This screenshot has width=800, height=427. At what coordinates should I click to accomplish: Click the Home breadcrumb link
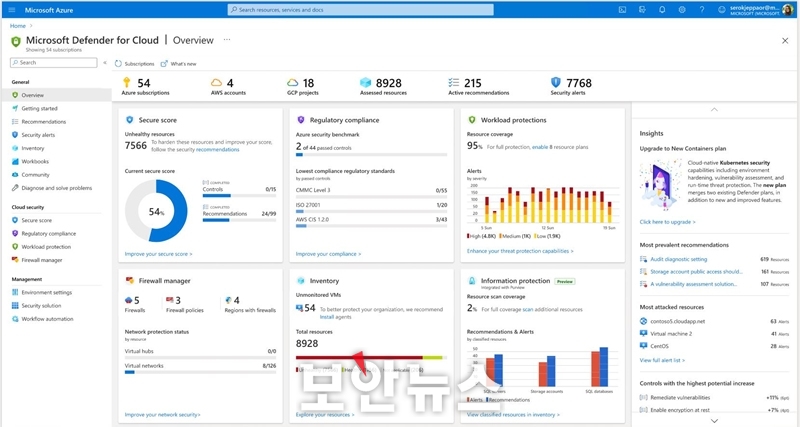18,26
